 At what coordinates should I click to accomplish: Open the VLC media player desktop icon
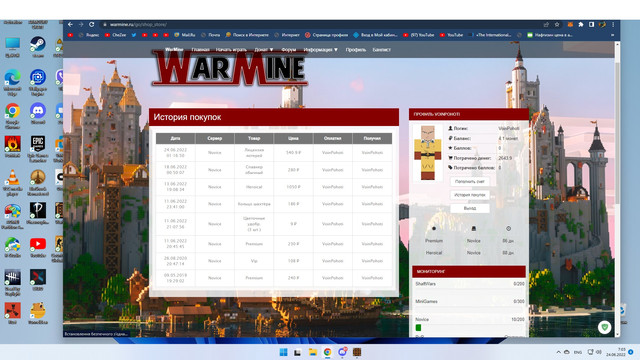13,179
